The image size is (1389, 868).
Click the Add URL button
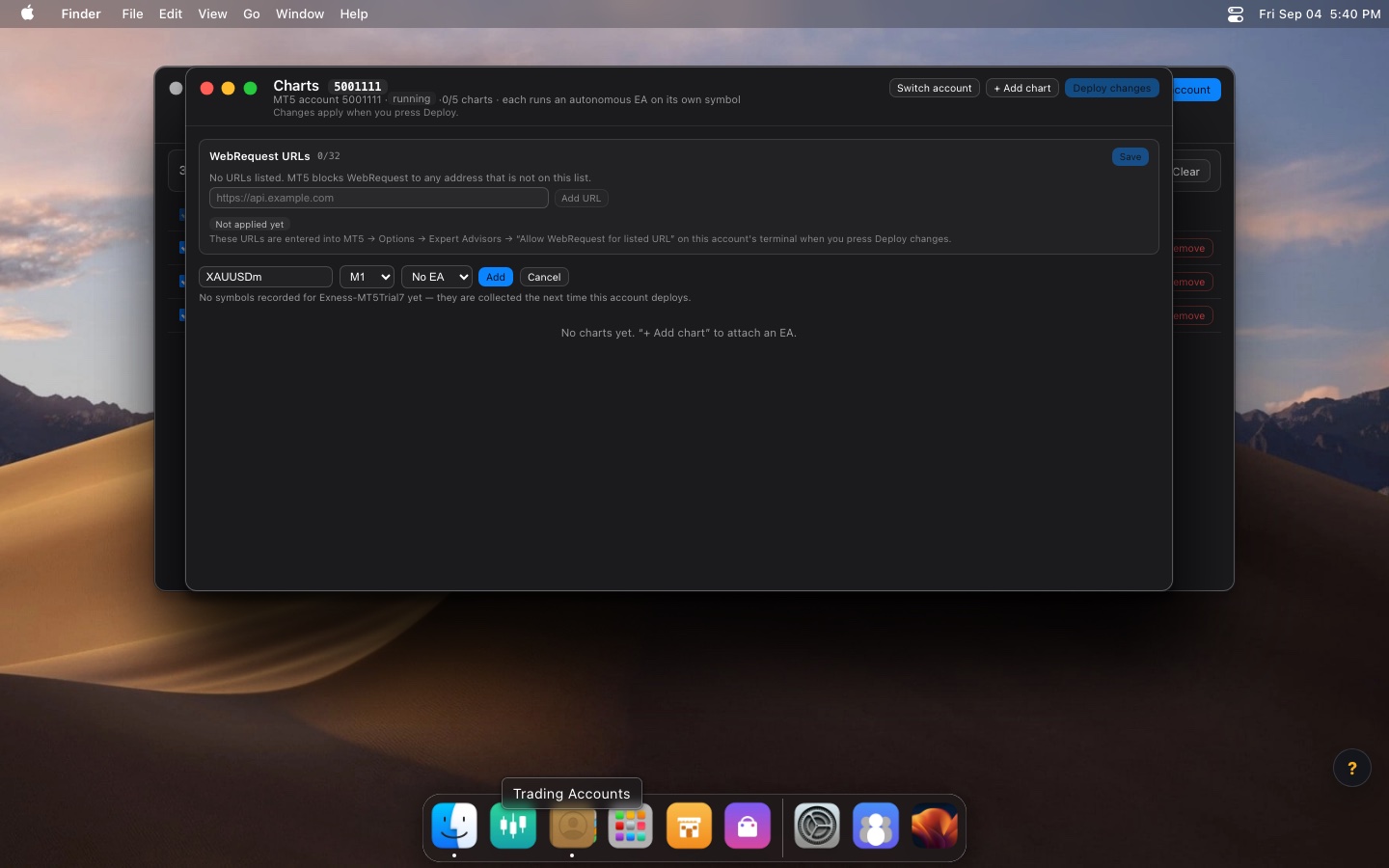tap(581, 198)
